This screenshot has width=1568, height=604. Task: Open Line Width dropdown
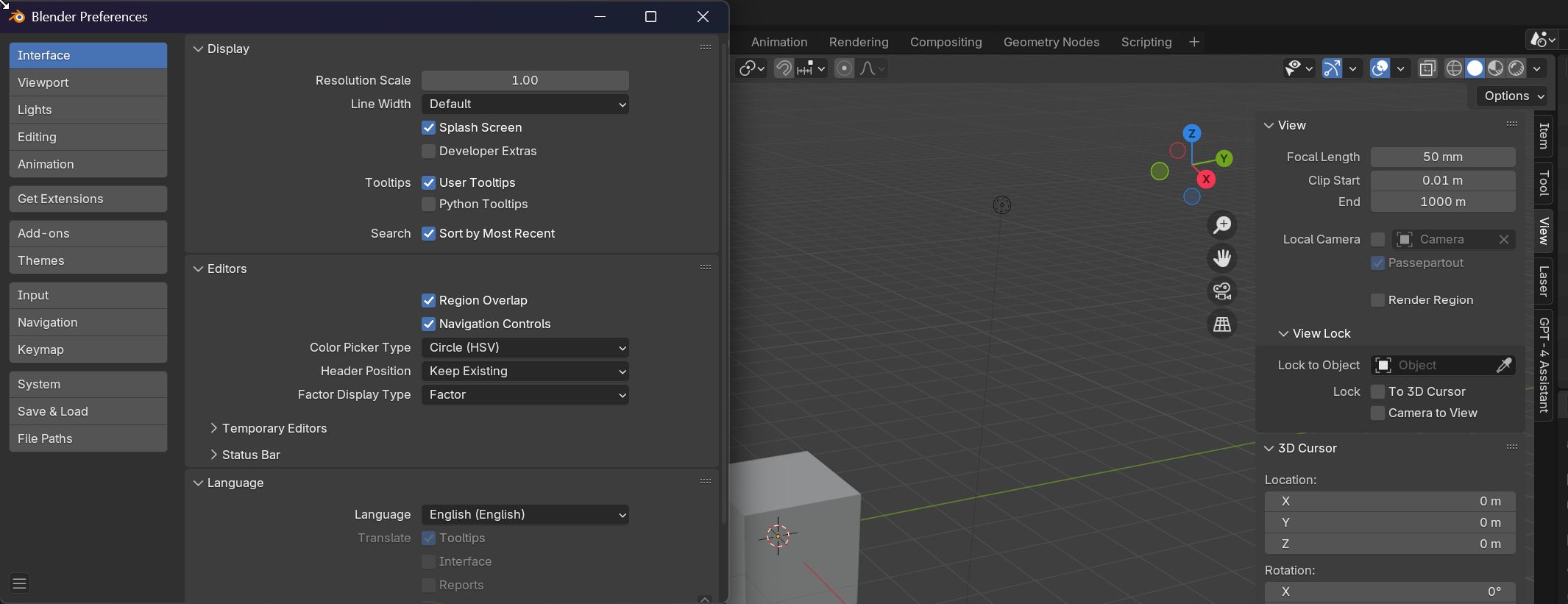525,104
